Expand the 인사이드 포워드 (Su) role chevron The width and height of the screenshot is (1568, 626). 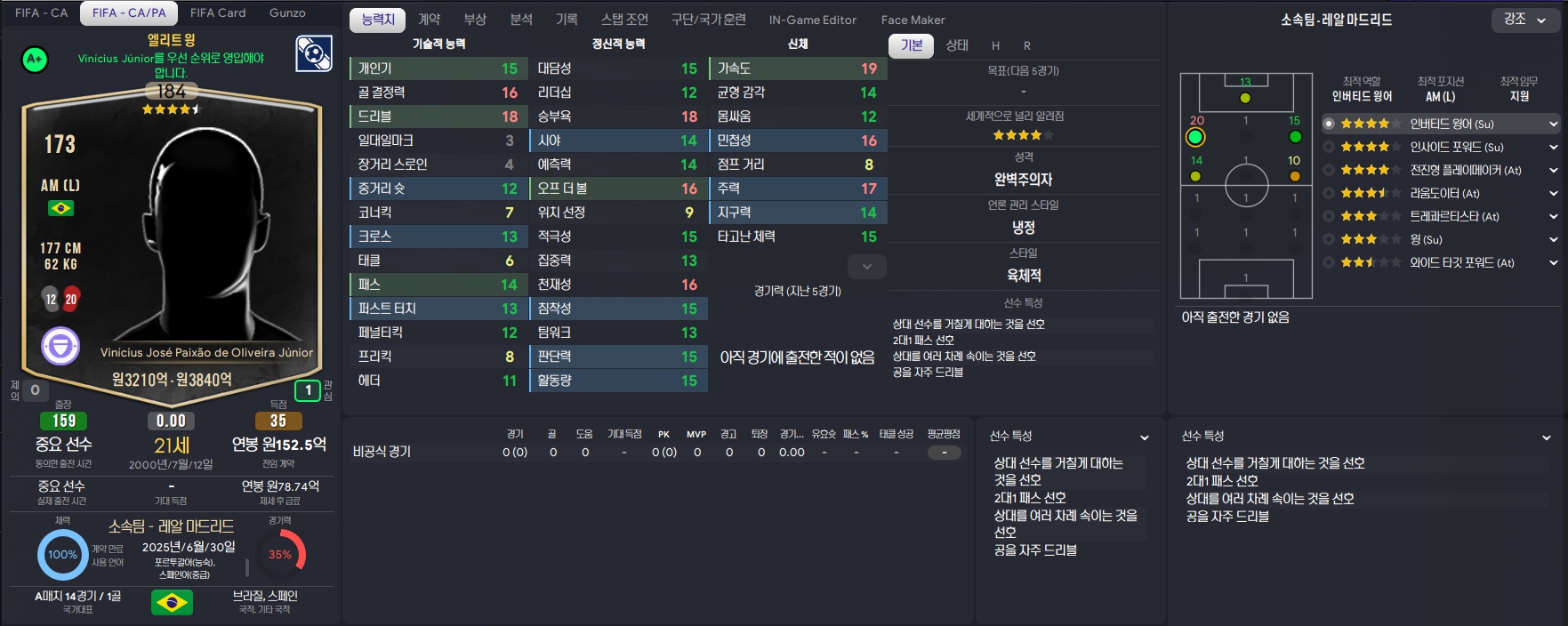click(x=1554, y=148)
